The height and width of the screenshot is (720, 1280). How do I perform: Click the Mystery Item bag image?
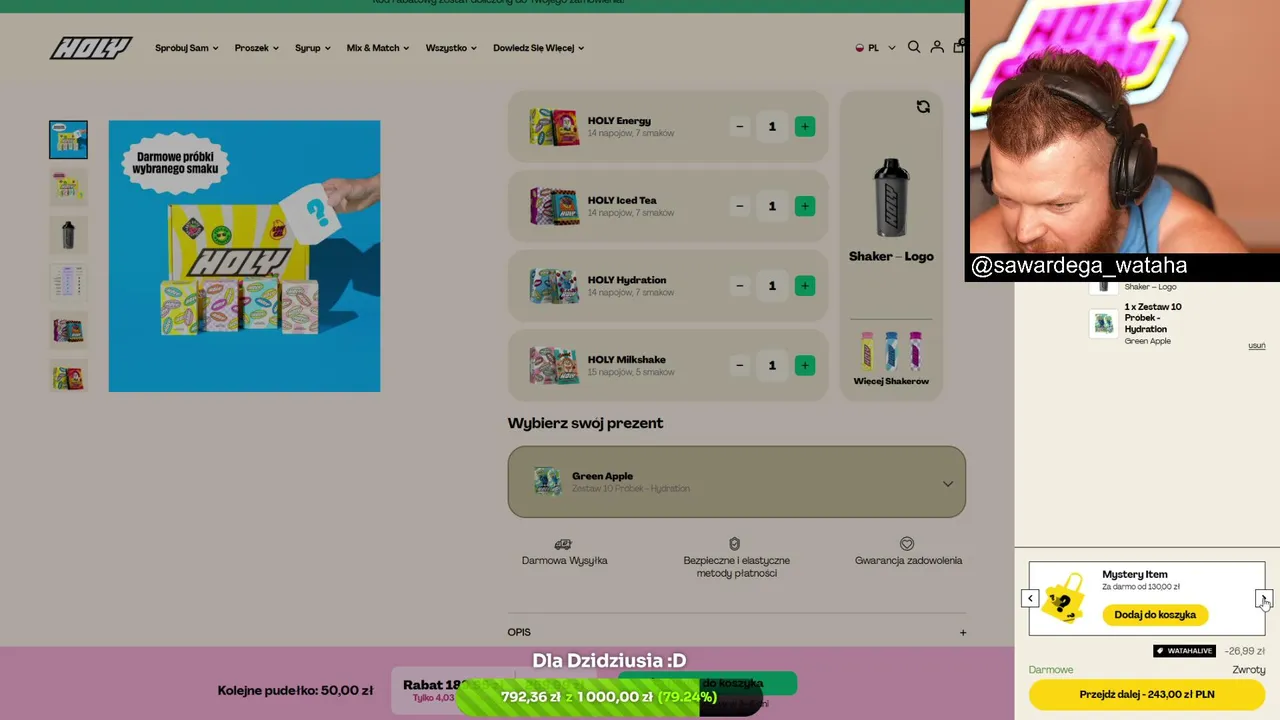click(x=1064, y=598)
